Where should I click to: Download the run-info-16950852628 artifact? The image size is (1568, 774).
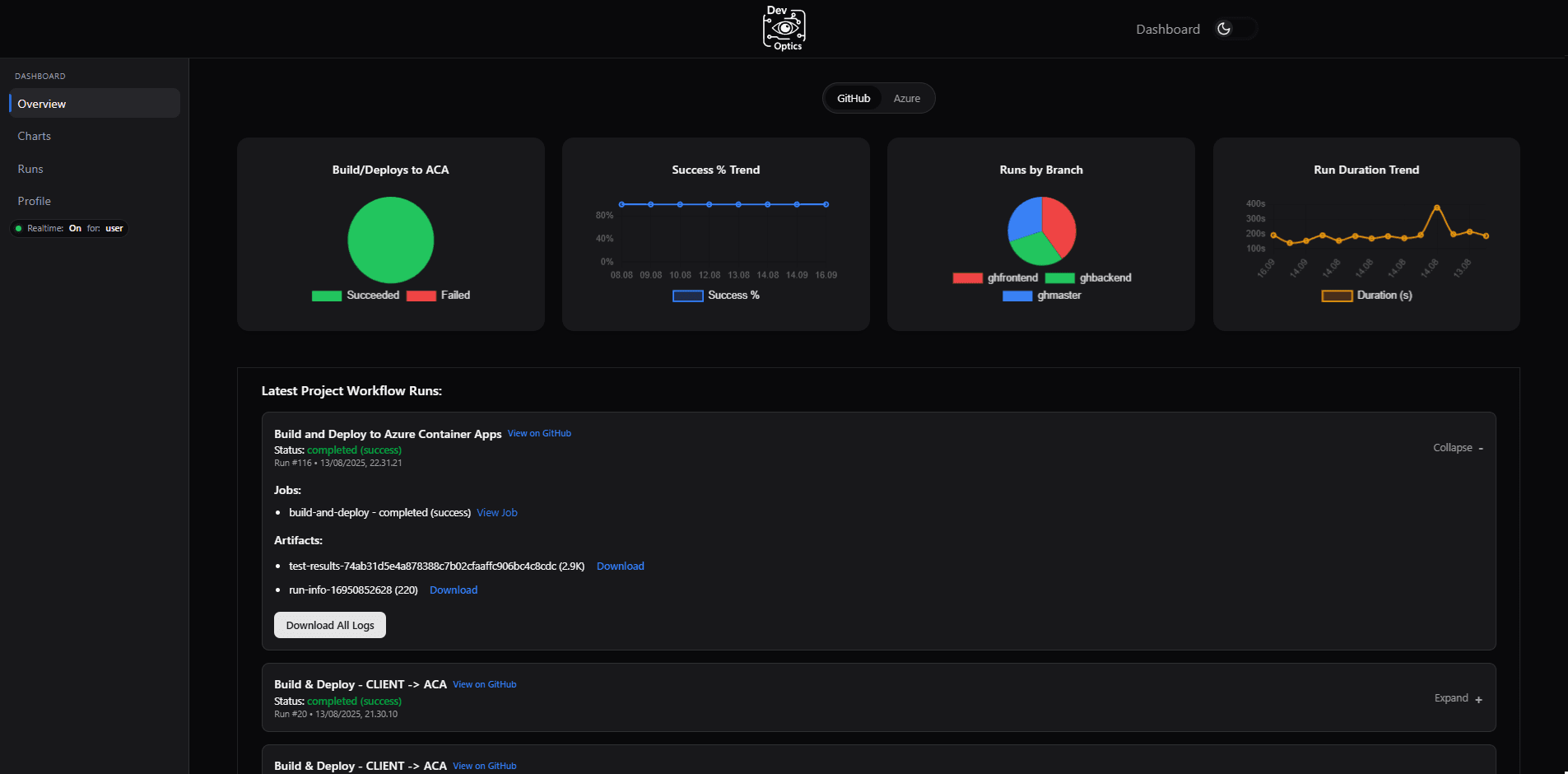453,590
